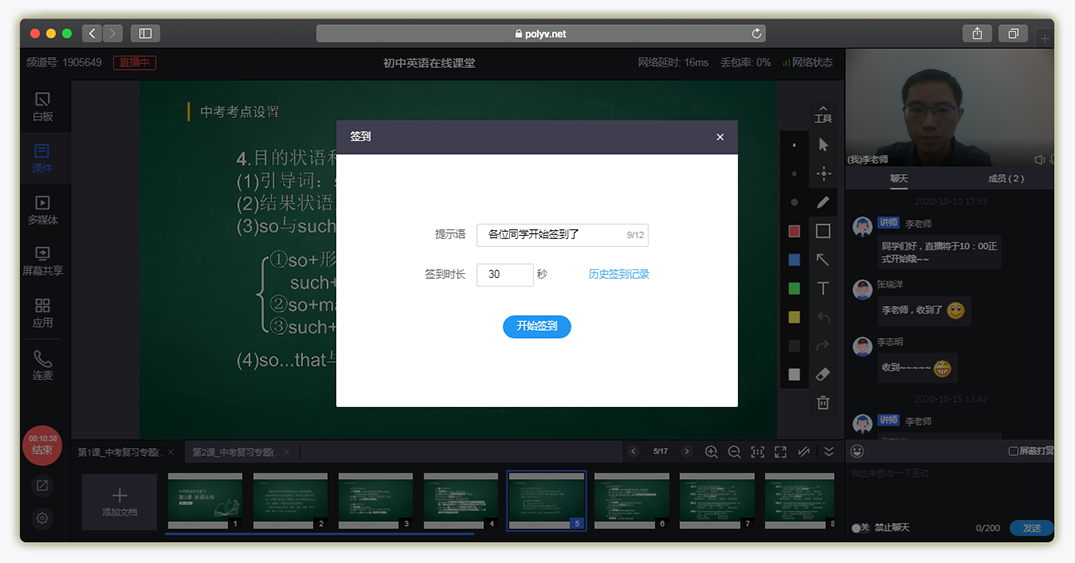Click the redo arrow in drawing tools
Screen dimensions: 1075x563
click(823, 345)
